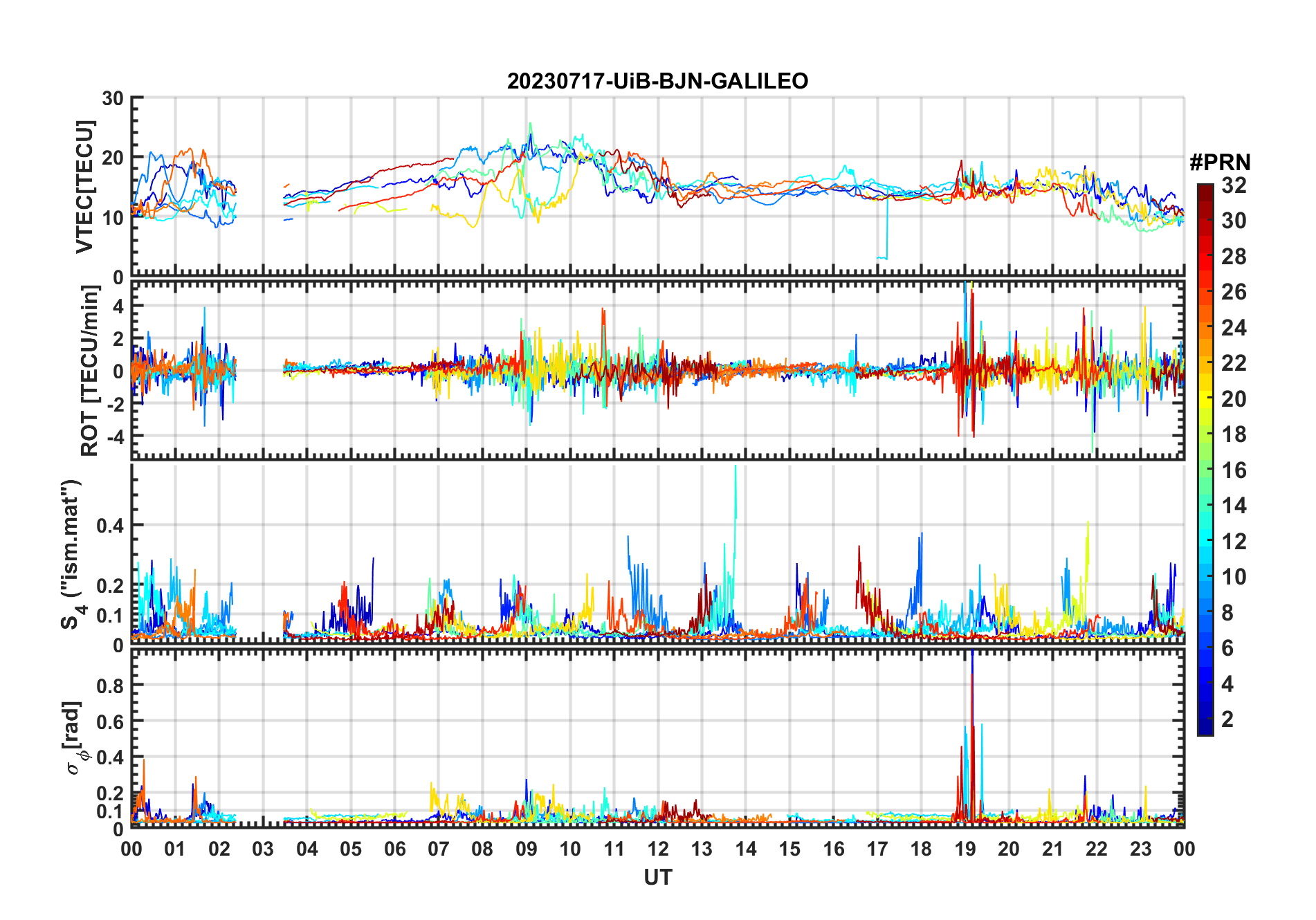Click colorbar tick label 2
Image resolution: width=1316 pixels, height=920 pixels.
point(1227,719)
